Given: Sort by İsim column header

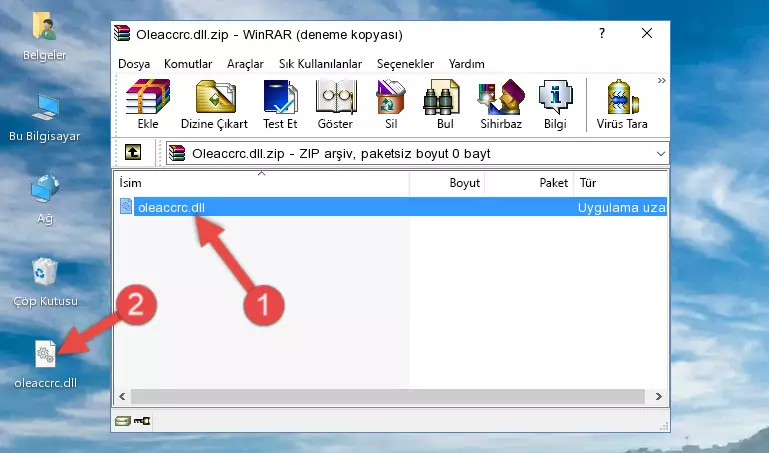Looking at the screenshot, I should [x=262, y=183].
